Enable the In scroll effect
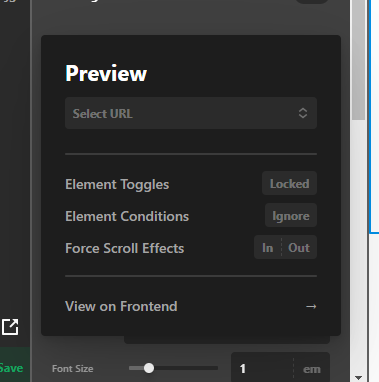 click(268, 248)
